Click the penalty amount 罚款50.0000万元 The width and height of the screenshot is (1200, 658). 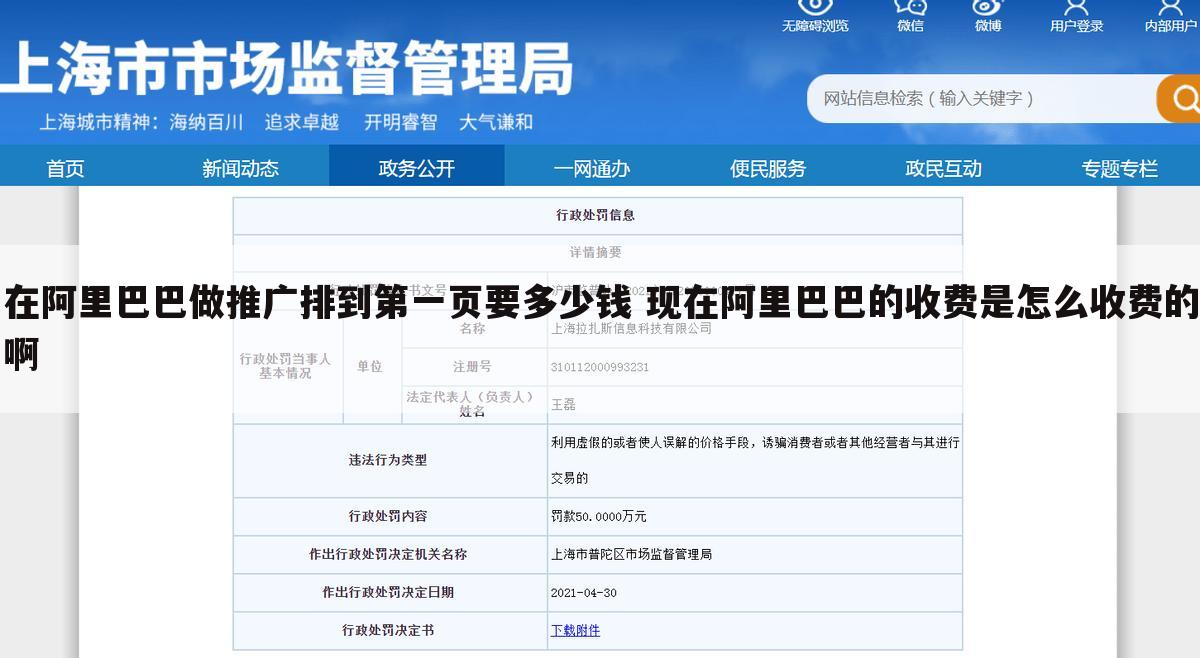tap(599, 516)
